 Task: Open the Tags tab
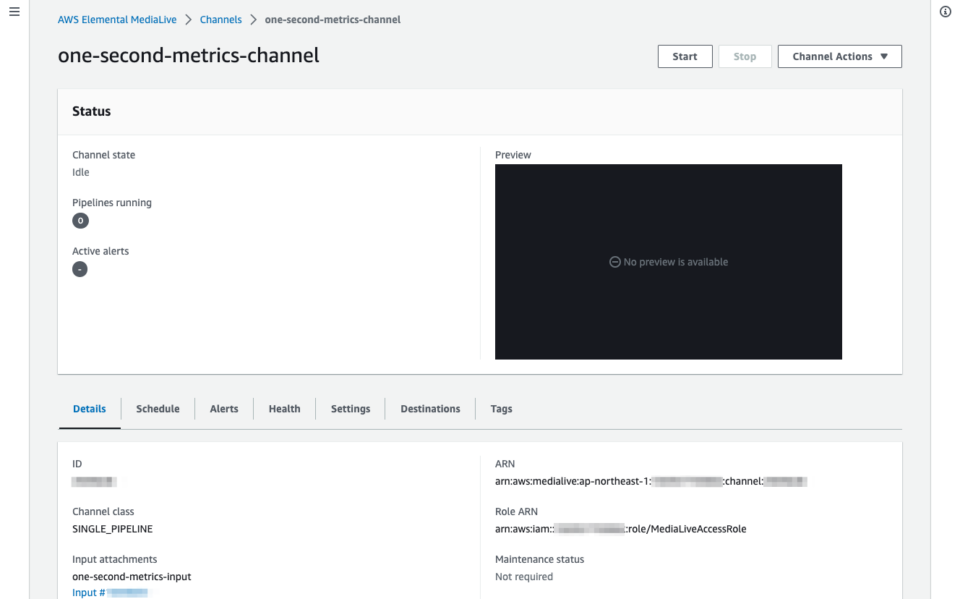pos(500,408)
